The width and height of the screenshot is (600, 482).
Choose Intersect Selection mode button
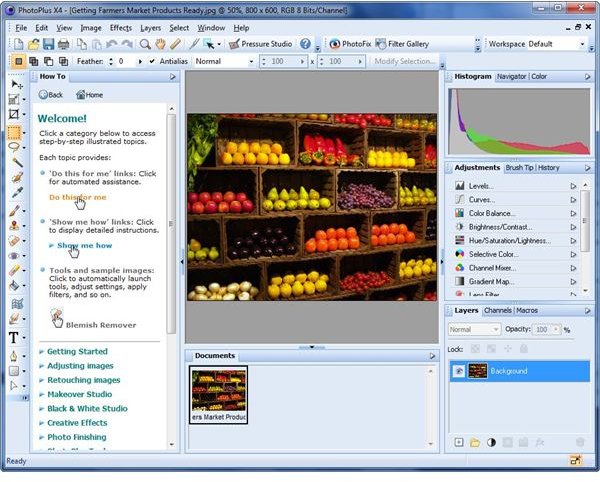63,61
